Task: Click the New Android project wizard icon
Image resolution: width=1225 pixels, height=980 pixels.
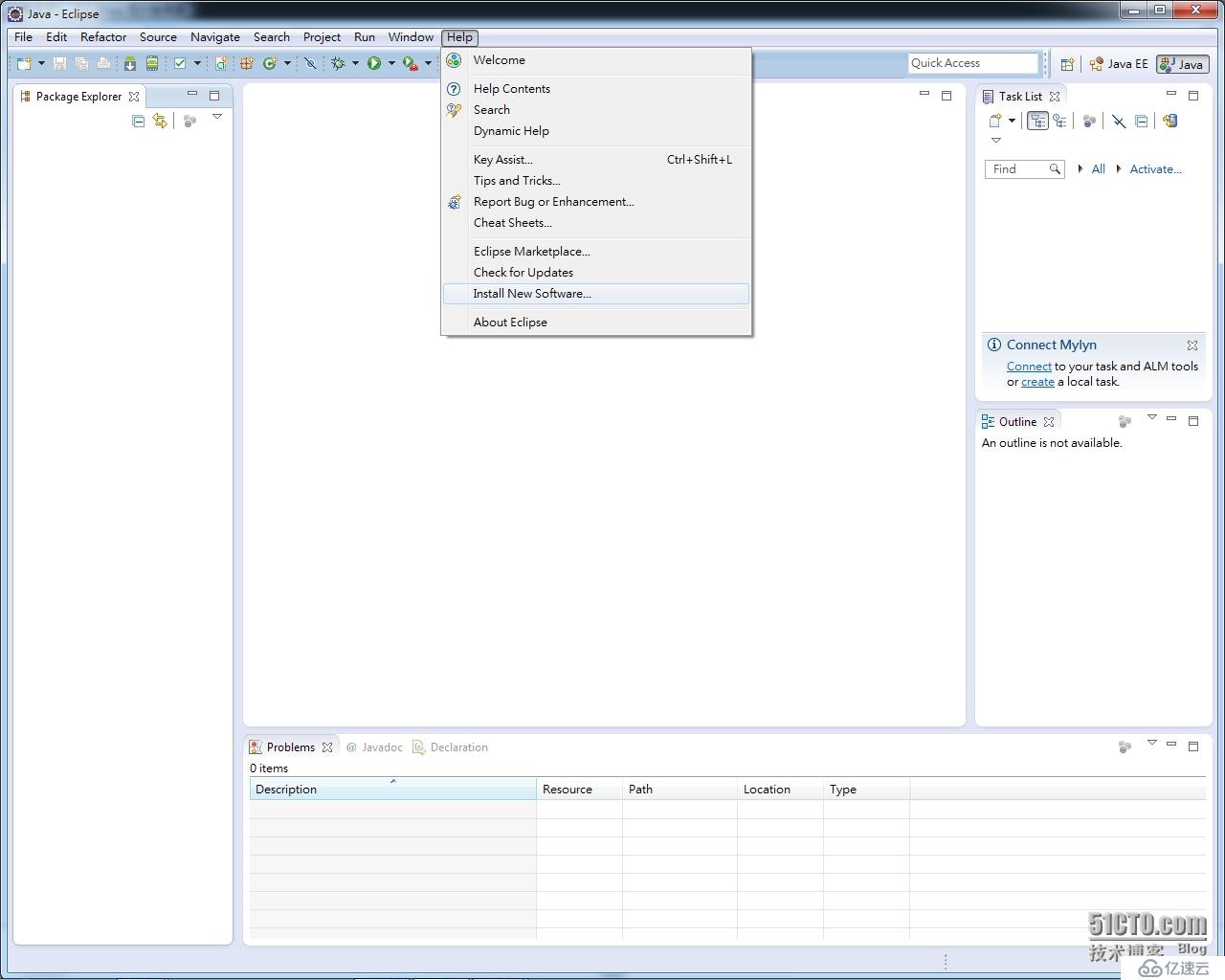Action: pyautogui.click(x=222, y=63)
